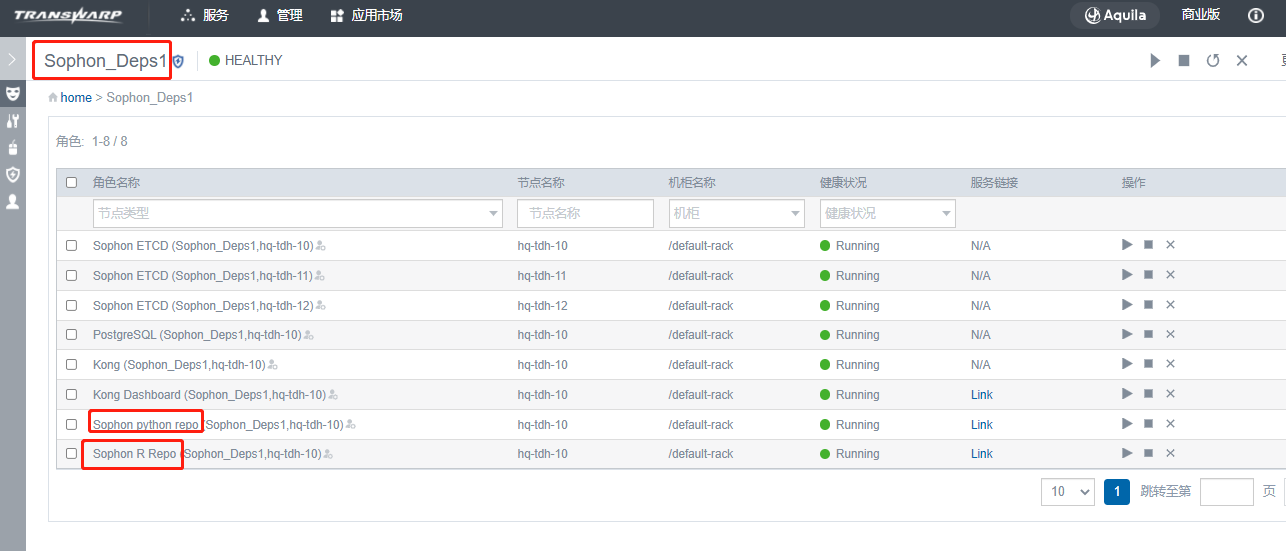Go to home breadcrumb link
Screen dimensions: 1286x551
tap(76, 98)
